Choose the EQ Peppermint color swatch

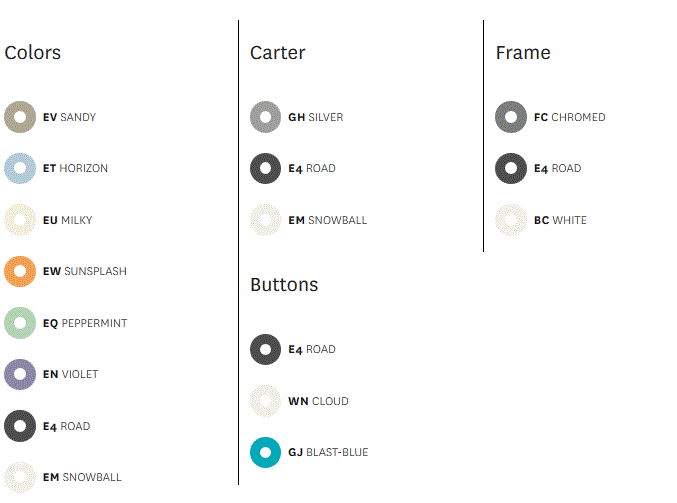[x=20, y=323]
